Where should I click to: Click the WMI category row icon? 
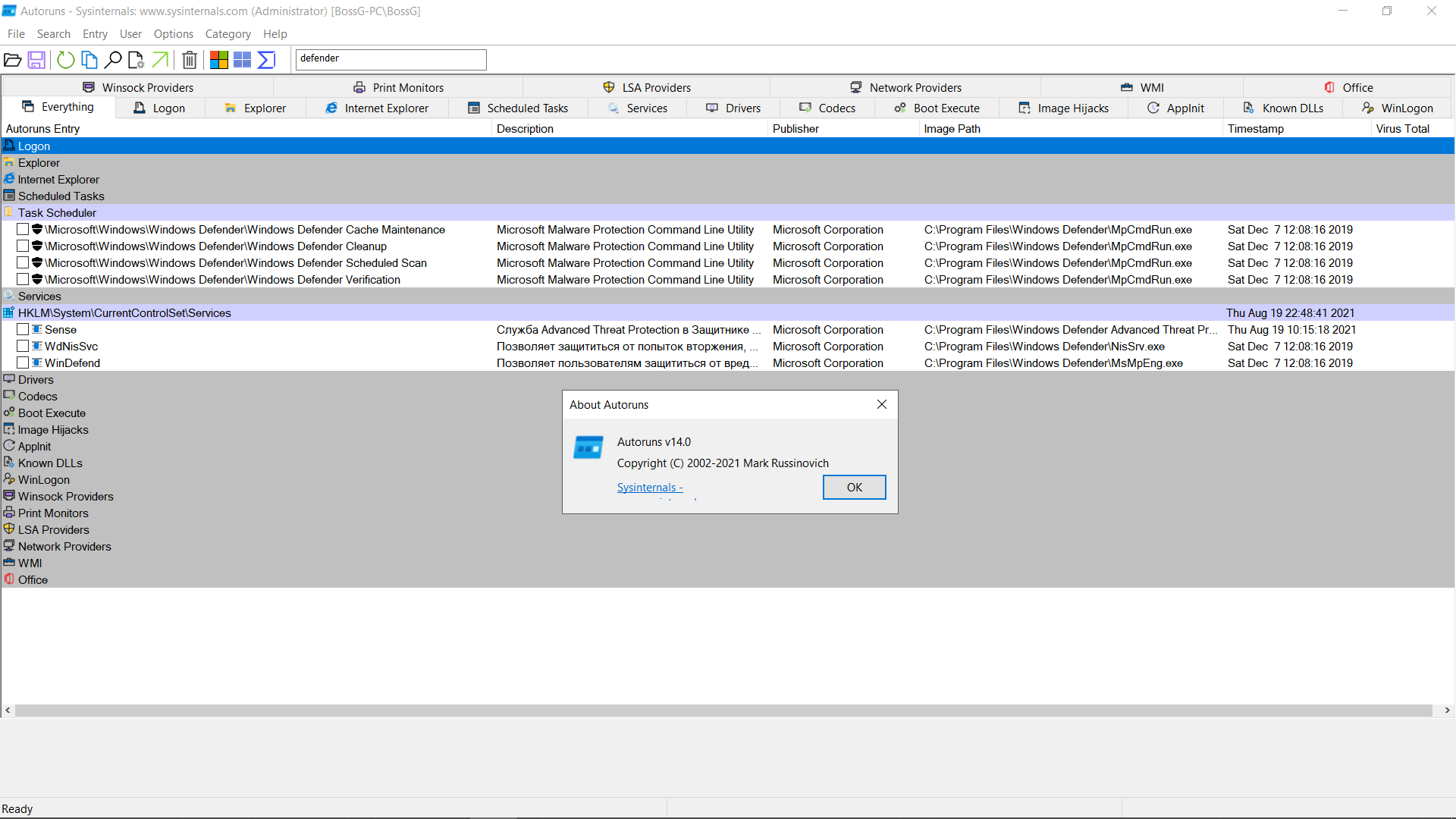[9, 563]
